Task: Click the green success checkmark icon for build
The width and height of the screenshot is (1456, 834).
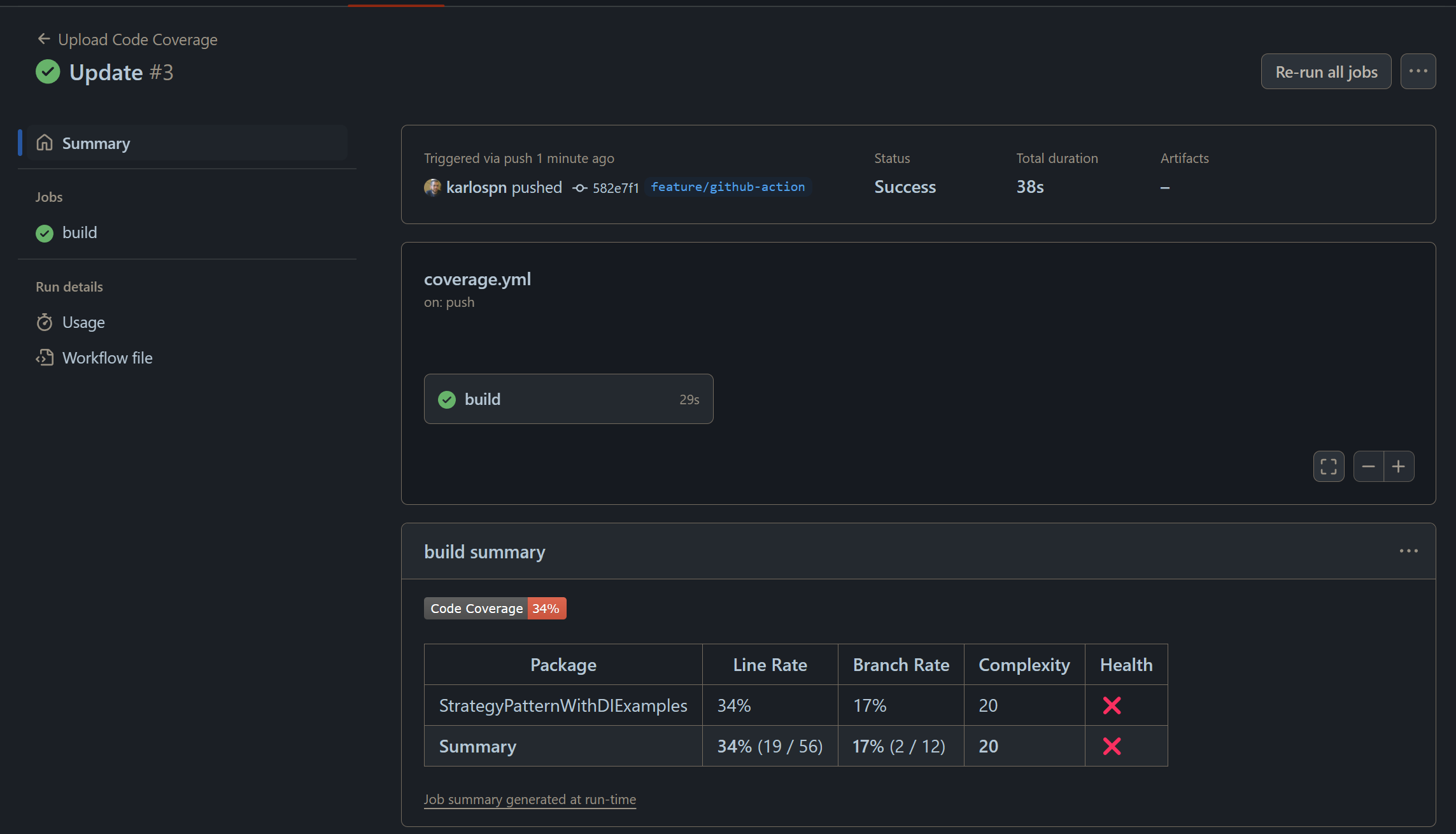Action: [44, 232]
